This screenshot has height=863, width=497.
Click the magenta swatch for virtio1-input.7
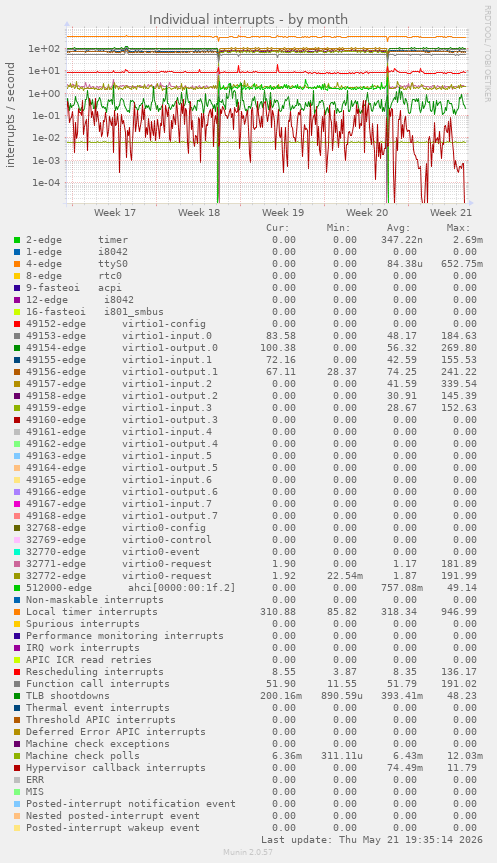pyautogui.click(x=17, y=504)
